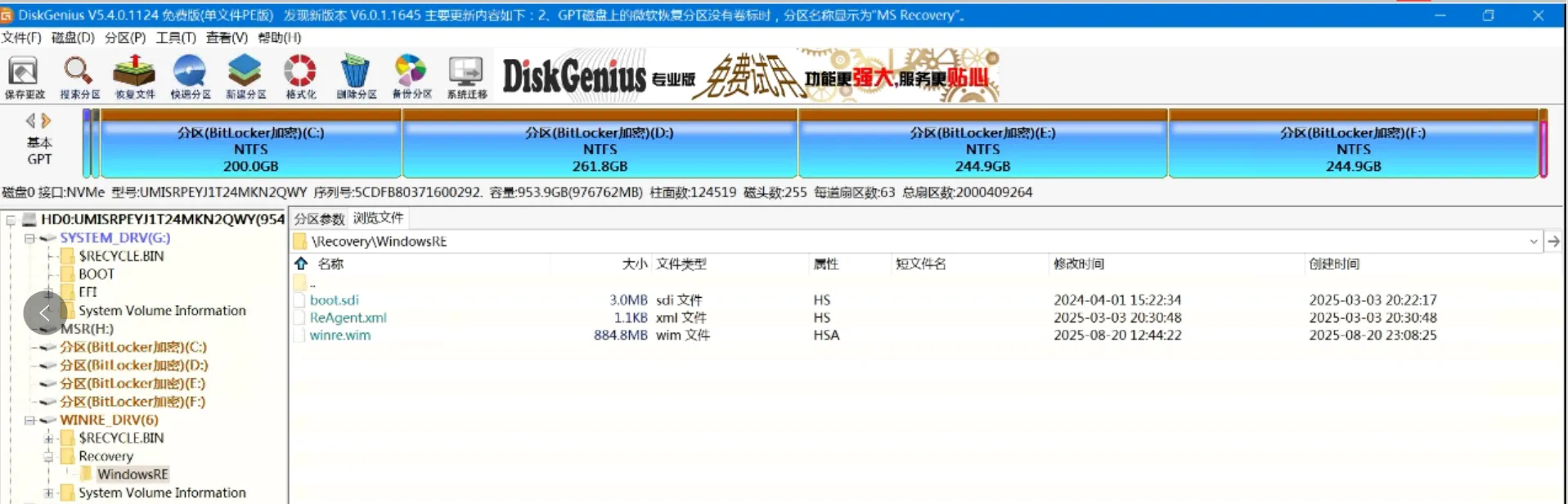Viewport: 1568px width, 504px height.
Task: Select 分区(BitLocker加密)(D:) in the tree
Action: coord(134,365)
